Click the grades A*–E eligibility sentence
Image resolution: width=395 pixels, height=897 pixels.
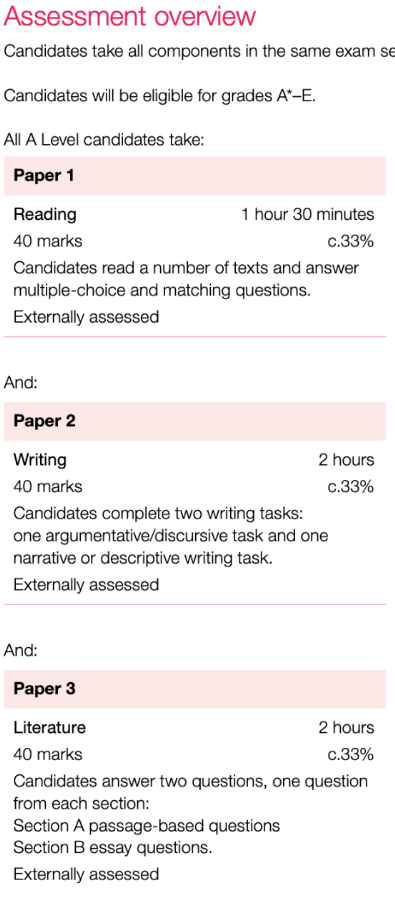(x=160, y=95)
